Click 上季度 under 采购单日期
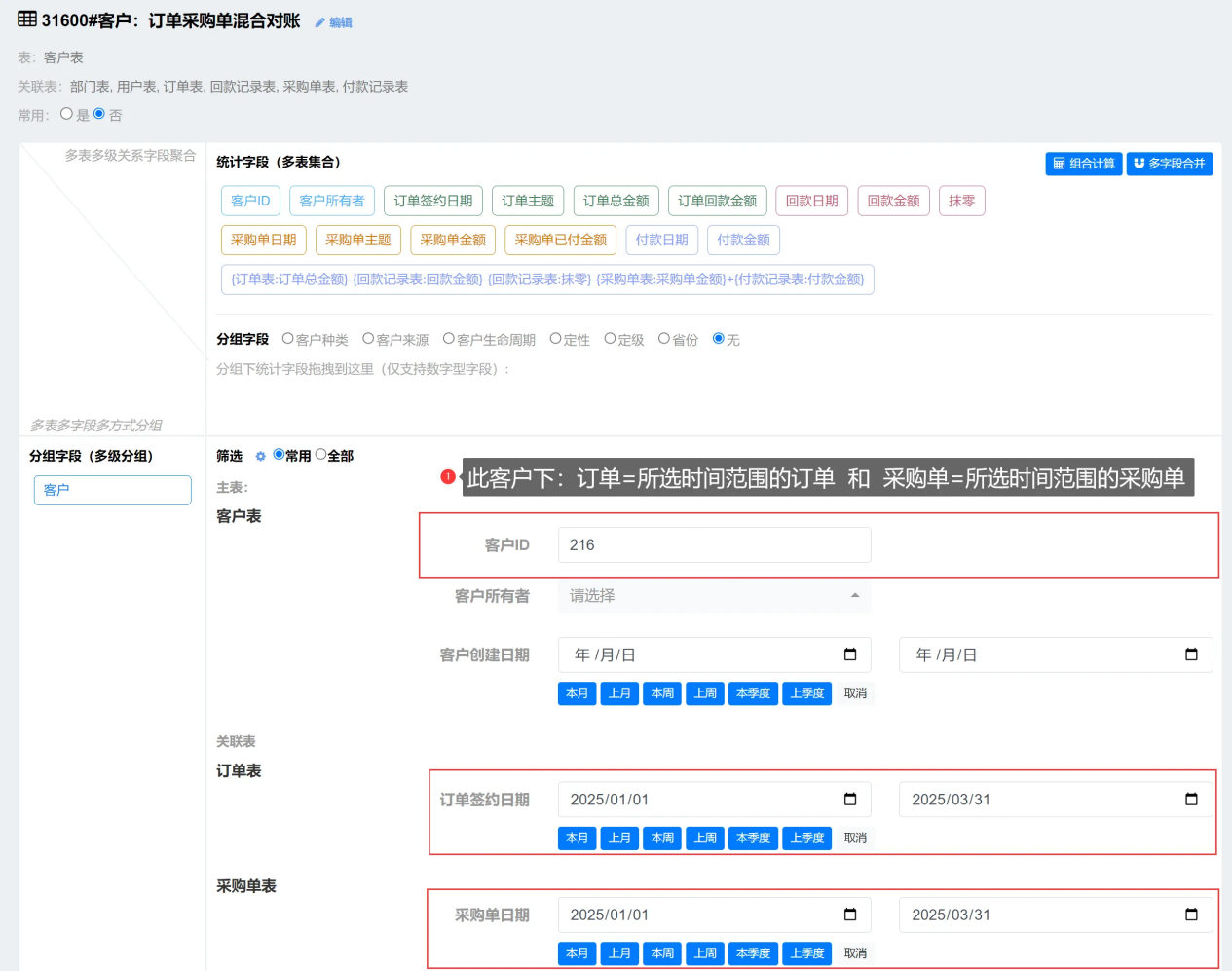The image size is (1232, 971). tap(807, 952)
